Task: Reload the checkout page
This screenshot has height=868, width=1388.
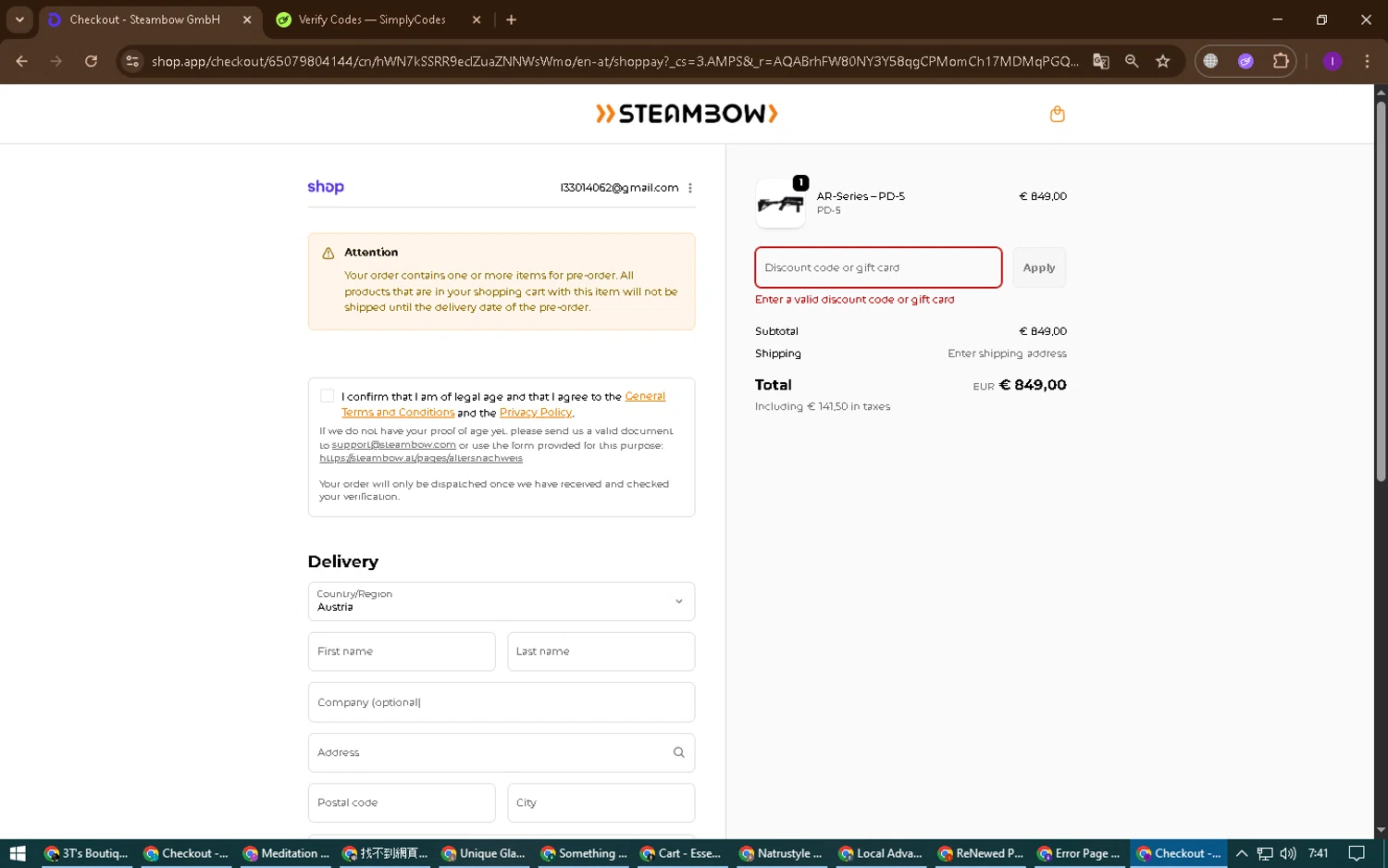Action: [x=91, y=61]
